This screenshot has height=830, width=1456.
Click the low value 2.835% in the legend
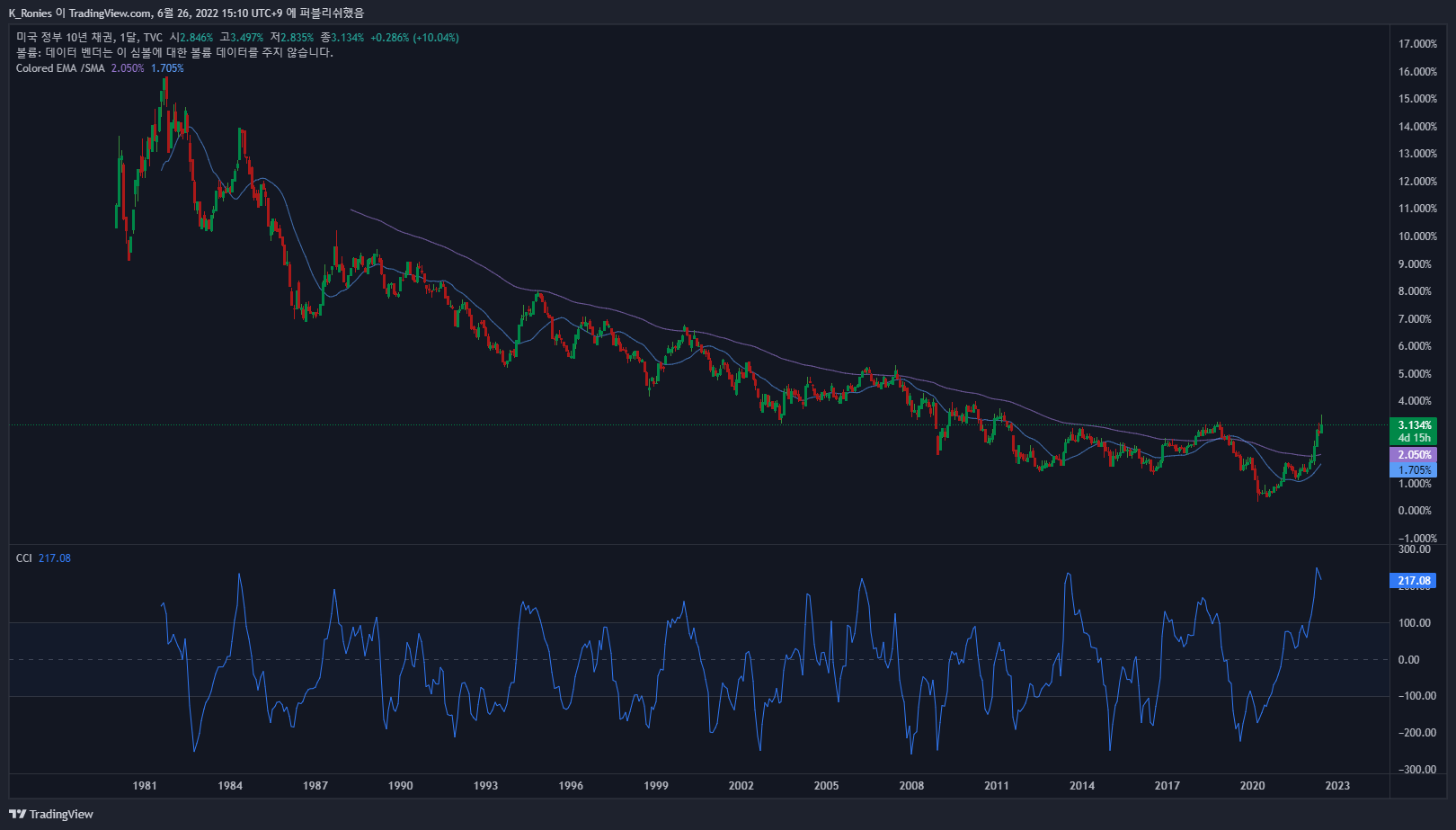tap(297, 38)
